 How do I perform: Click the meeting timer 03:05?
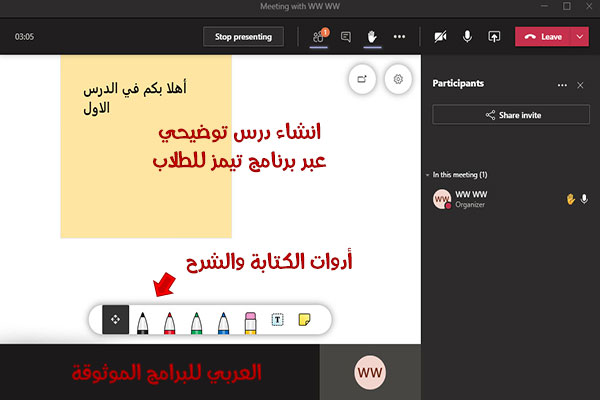[x=24, y=37]
